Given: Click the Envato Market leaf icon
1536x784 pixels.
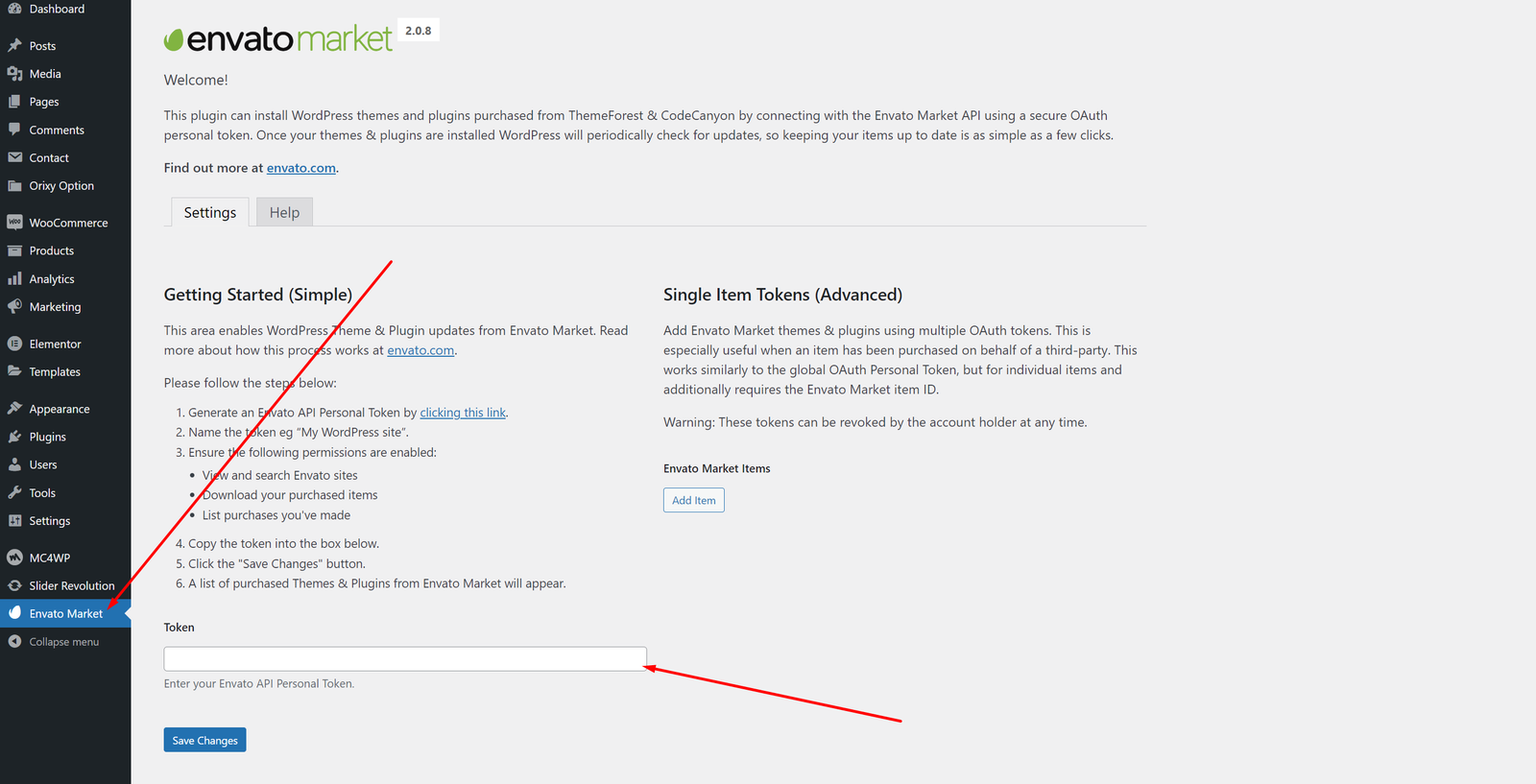Looking at the screenshot, I should click(x=14, y=613).
